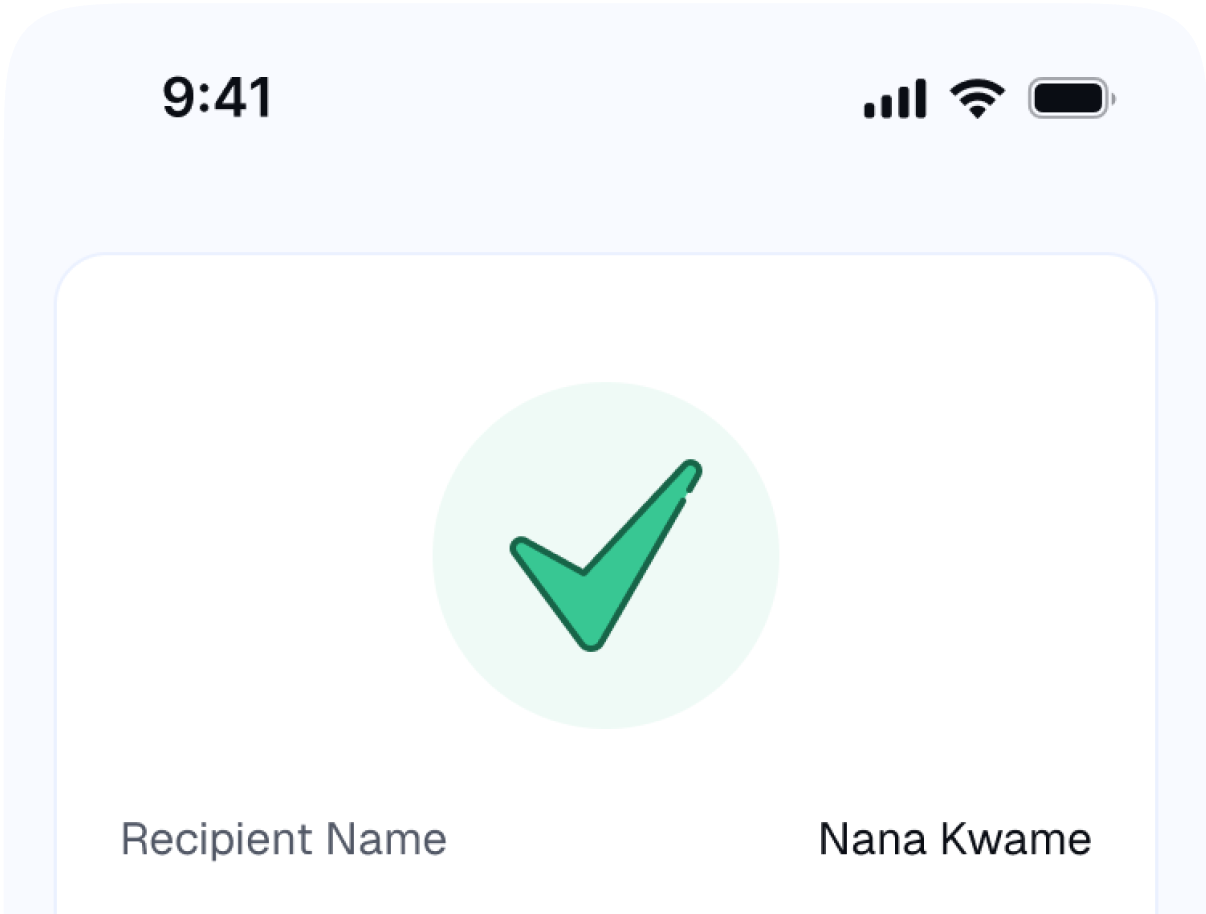Click the small battery terminal nub

1114,99
